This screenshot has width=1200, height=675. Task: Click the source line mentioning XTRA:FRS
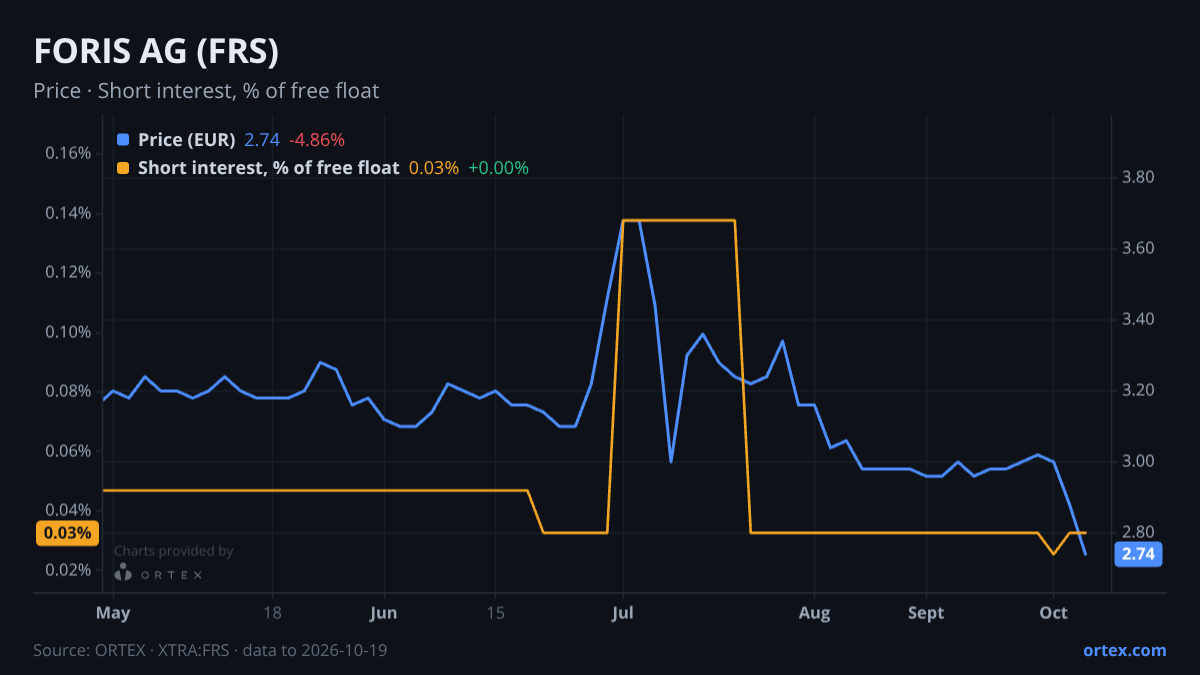pyautogui.click(x=210, y=650)
